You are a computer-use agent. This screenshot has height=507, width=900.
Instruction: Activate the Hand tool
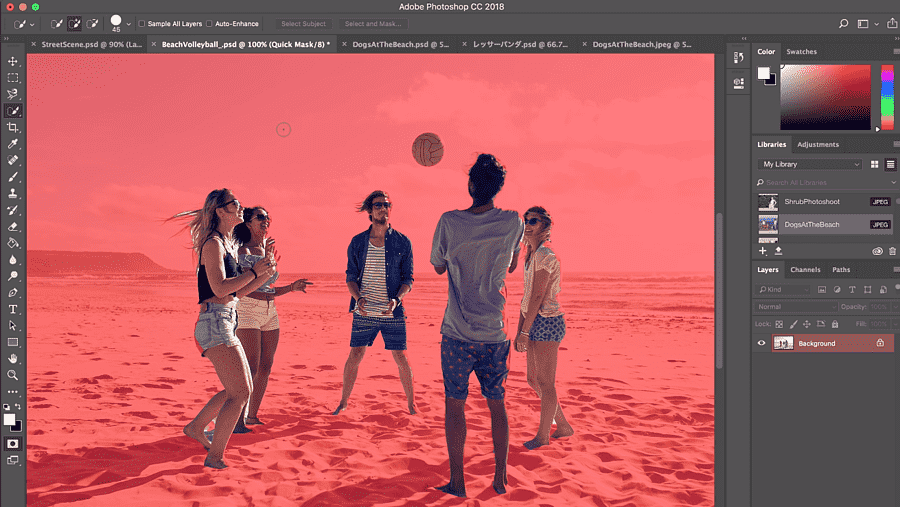13,358
